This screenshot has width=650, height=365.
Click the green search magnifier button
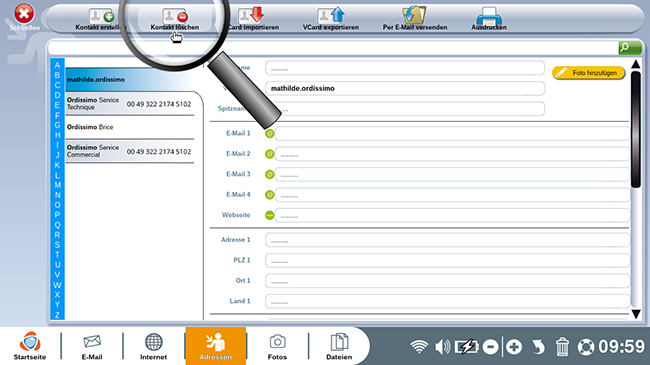pos(630,48)
